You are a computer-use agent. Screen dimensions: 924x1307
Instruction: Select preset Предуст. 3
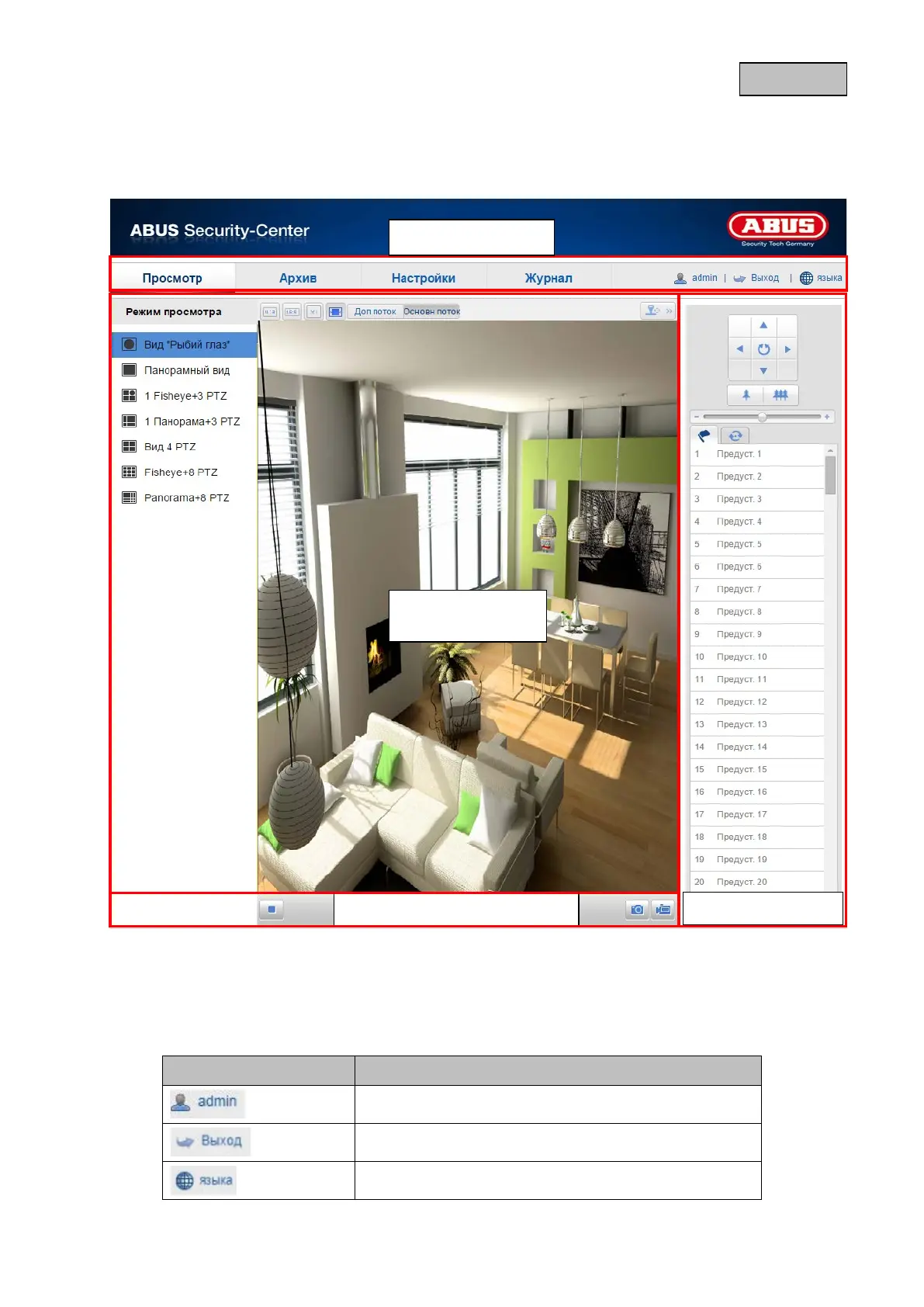click(x=757, y=499)
